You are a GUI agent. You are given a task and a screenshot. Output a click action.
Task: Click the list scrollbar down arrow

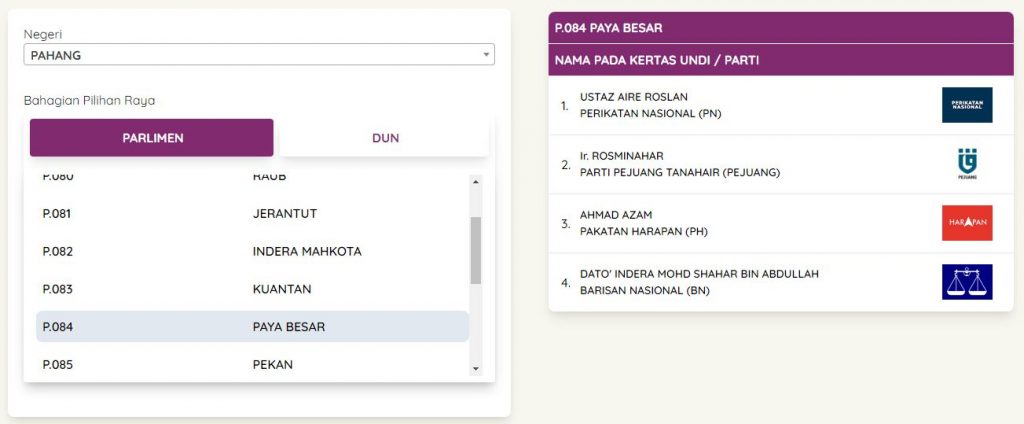click(475, 369)
